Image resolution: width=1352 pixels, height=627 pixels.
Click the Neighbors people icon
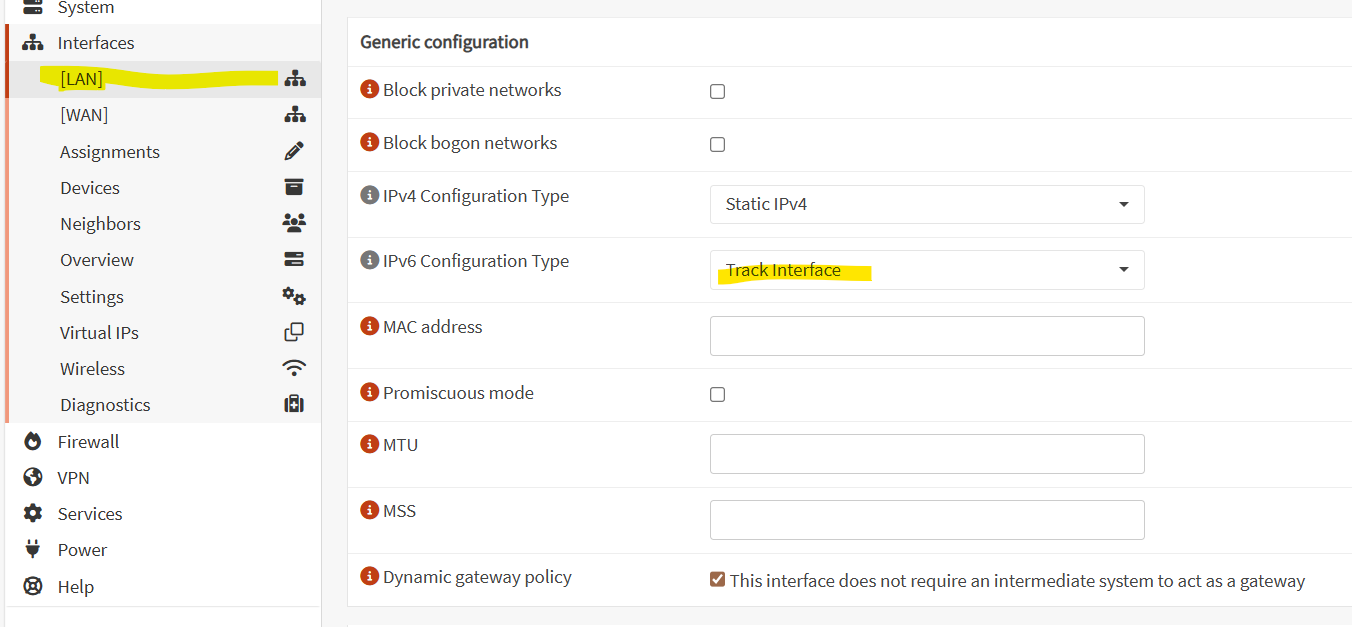pos(294,223)
